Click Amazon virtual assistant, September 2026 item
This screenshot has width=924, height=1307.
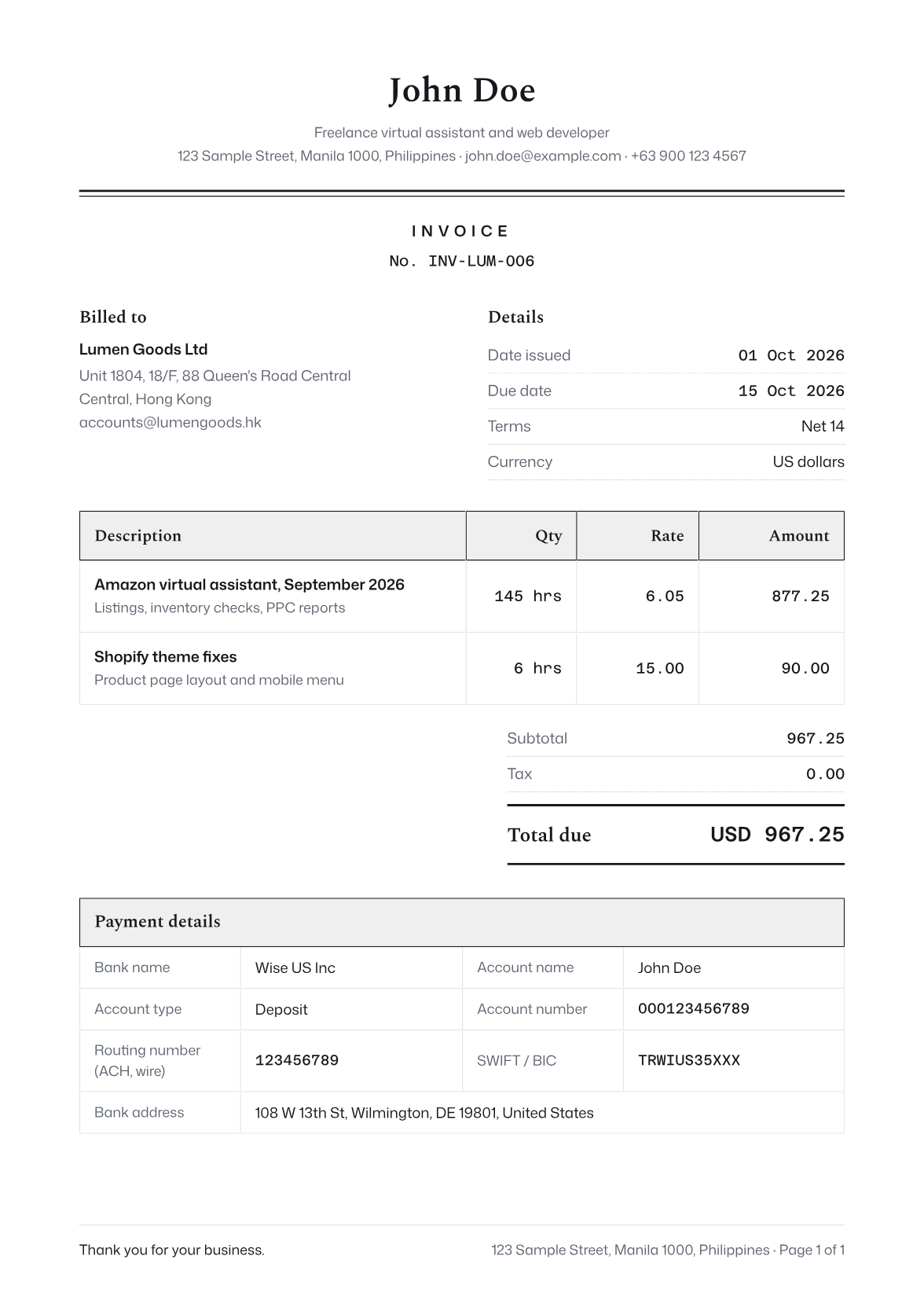249,585
